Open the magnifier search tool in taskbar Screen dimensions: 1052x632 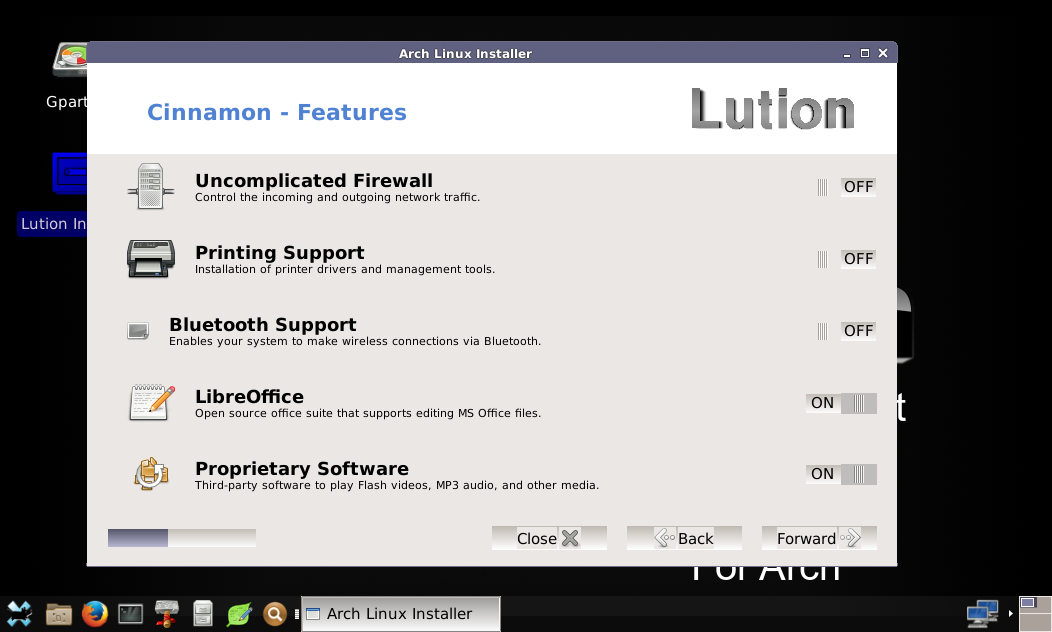(274, 613)
